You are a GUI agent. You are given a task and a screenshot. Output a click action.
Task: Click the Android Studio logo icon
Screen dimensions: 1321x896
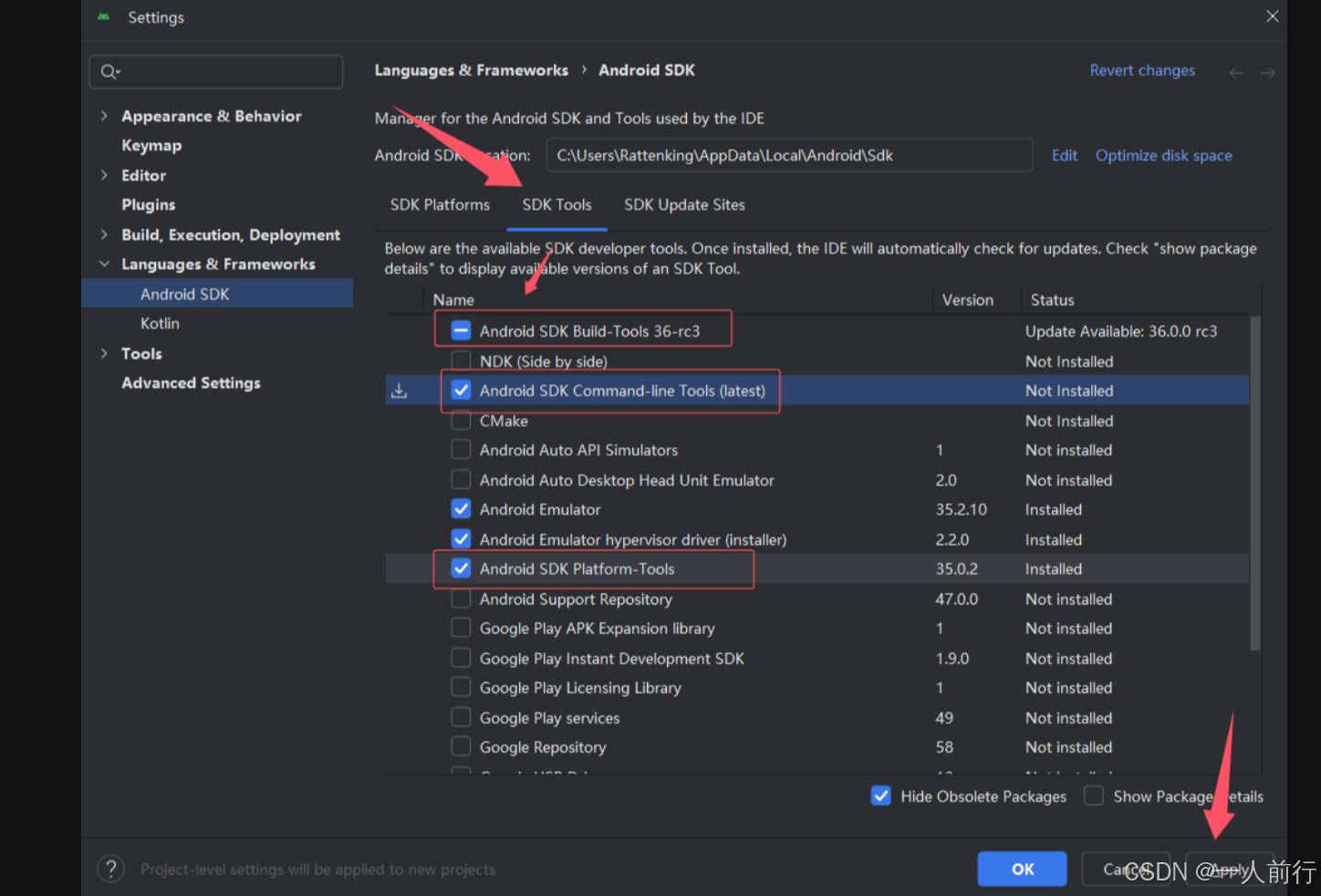[104, 17]
